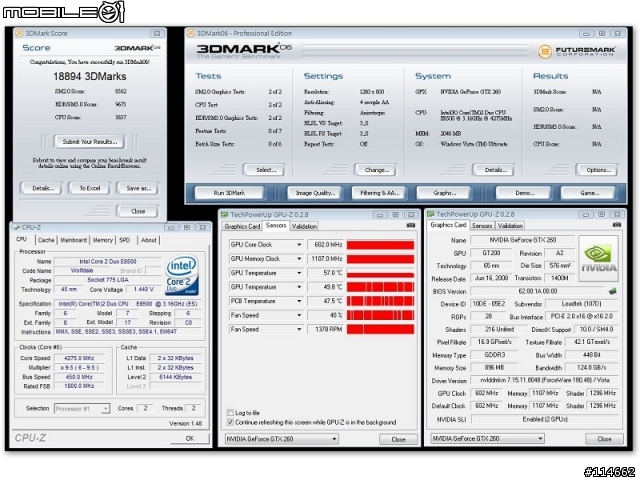Open the Fan Speed RPM sensor dropdown
This screenshot has width=640, height=480.
tap(299, 329)
